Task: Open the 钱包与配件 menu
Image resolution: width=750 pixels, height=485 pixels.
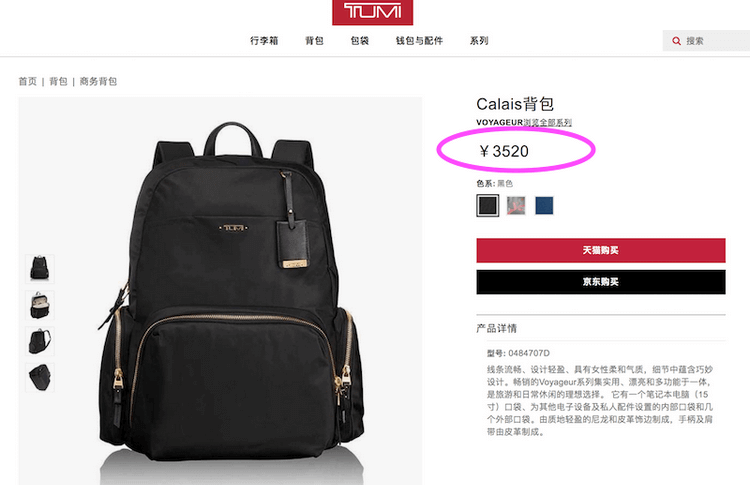Action: pos(419,41)
